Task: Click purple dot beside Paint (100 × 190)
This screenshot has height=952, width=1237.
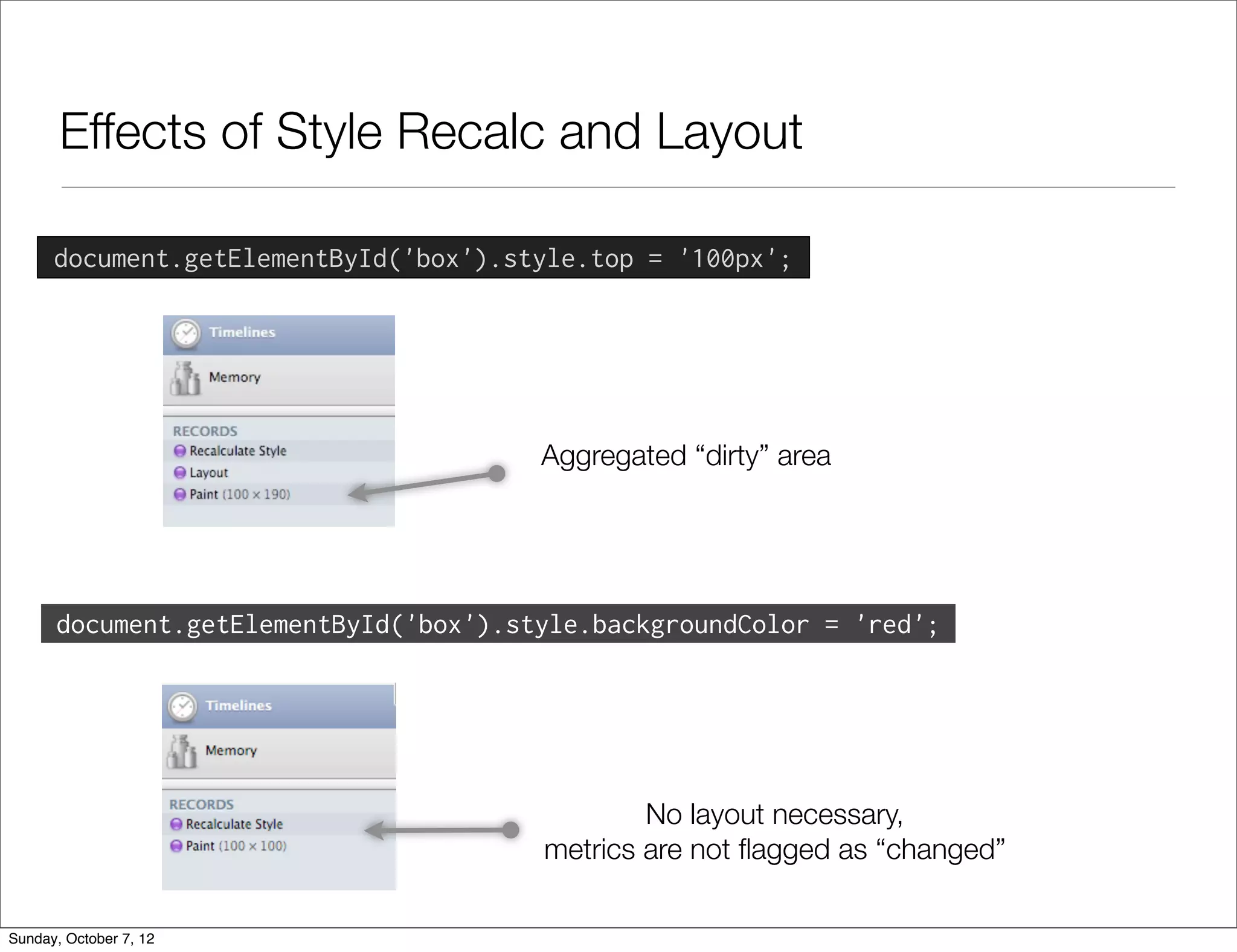Action: 179,494
